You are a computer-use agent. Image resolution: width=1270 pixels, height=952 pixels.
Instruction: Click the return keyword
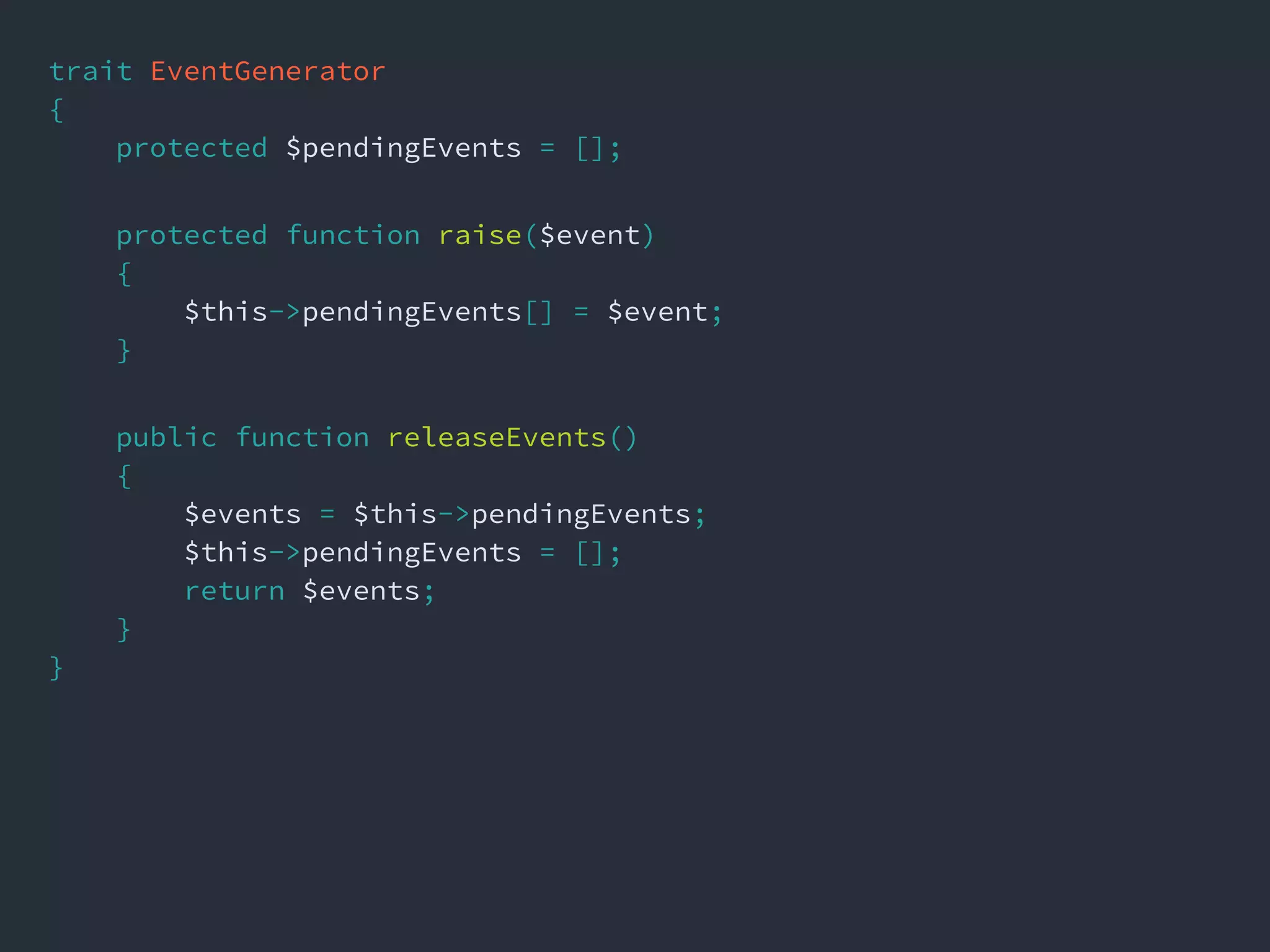[x=234, y=591]
